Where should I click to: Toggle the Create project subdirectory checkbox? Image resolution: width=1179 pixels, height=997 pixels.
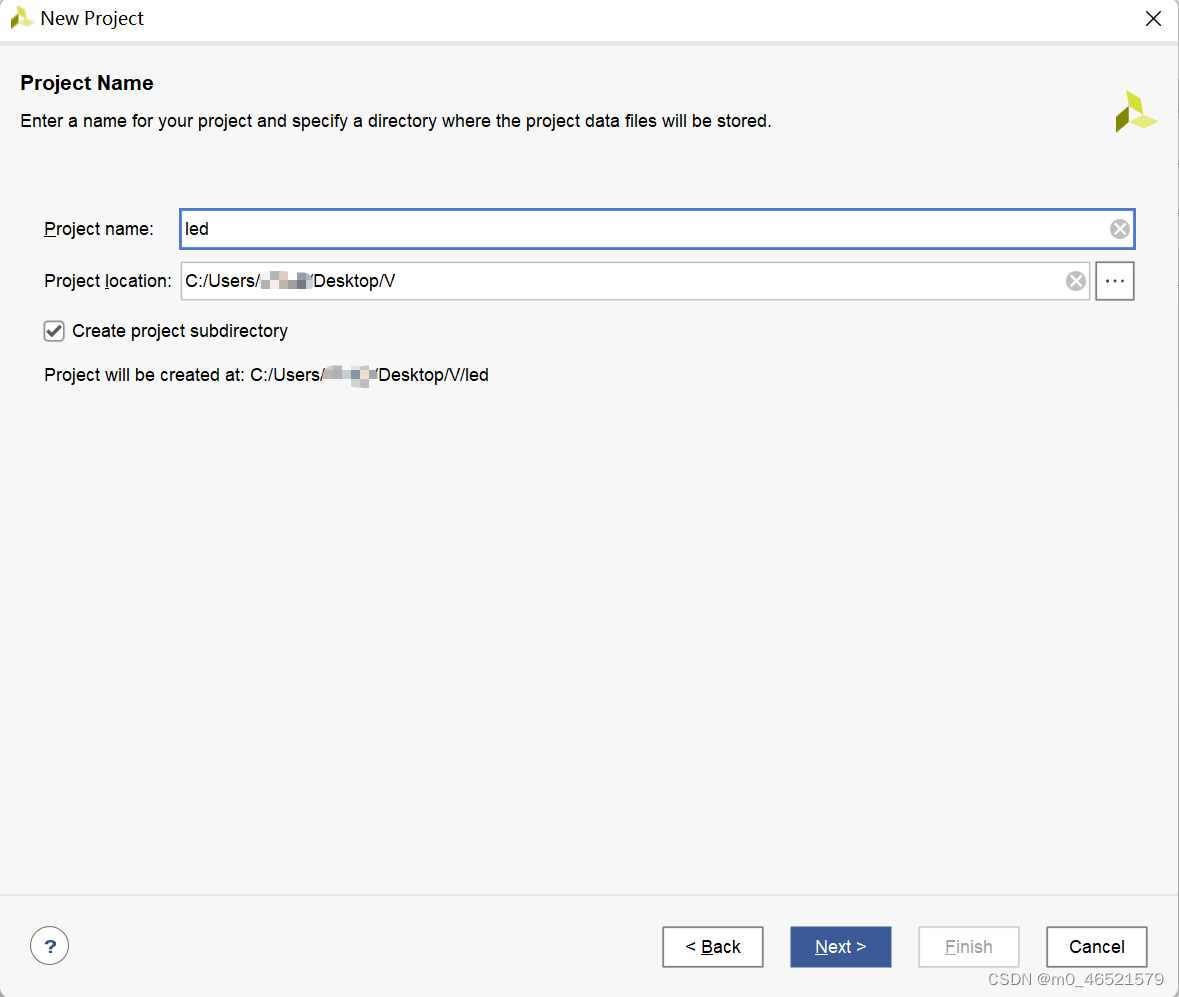[55, 331]
